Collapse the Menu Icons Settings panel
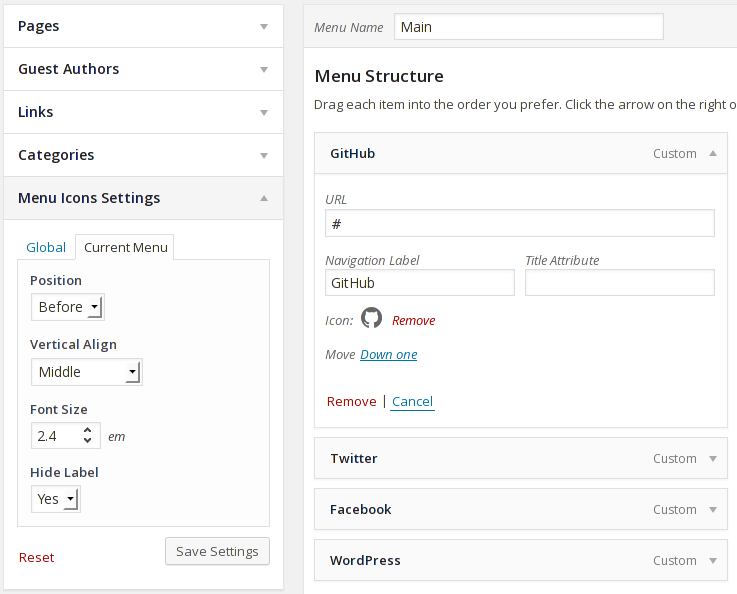This screenshot has width=737, height=594. point(264,198)
